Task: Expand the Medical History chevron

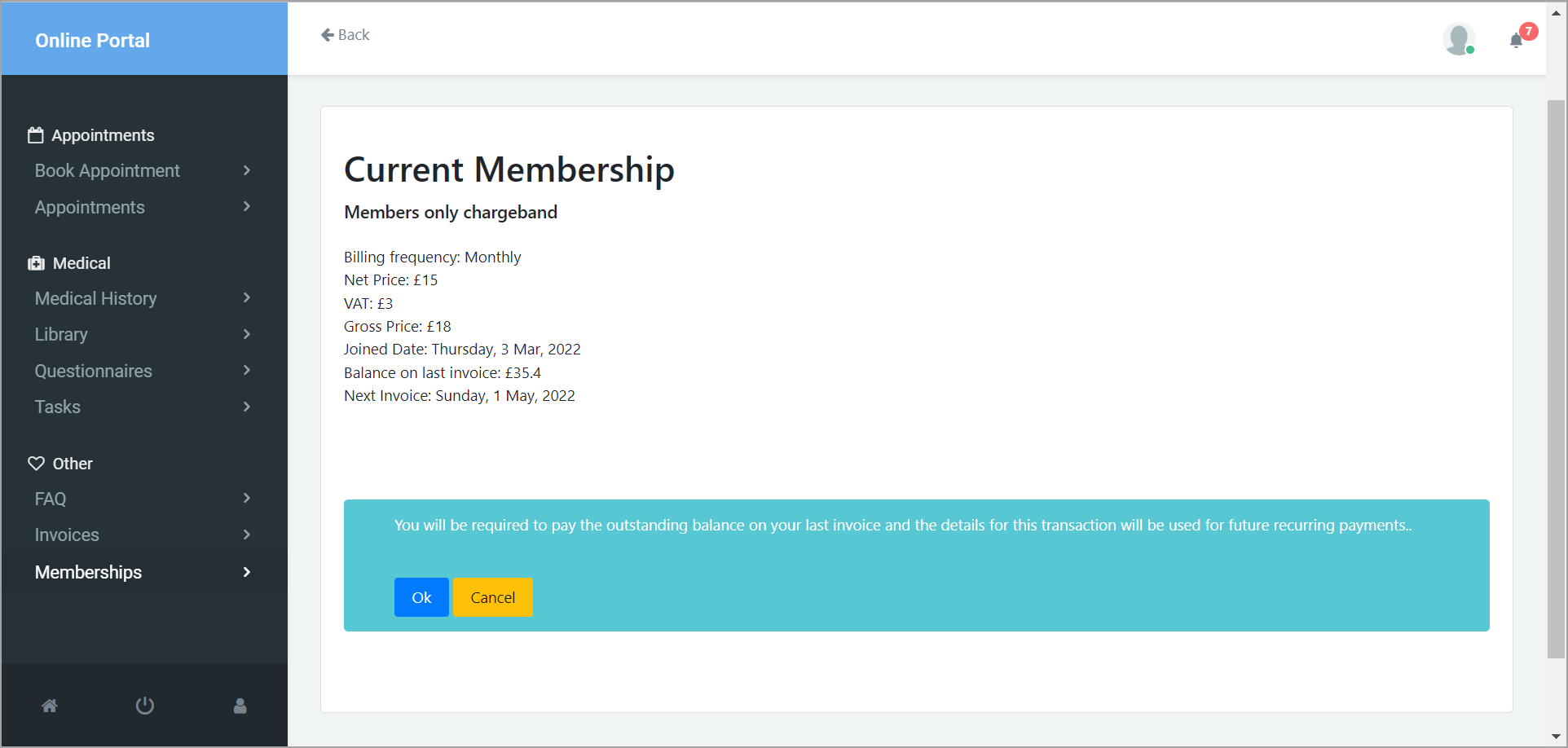Action: pyautogui.click(x=247, y=298)
